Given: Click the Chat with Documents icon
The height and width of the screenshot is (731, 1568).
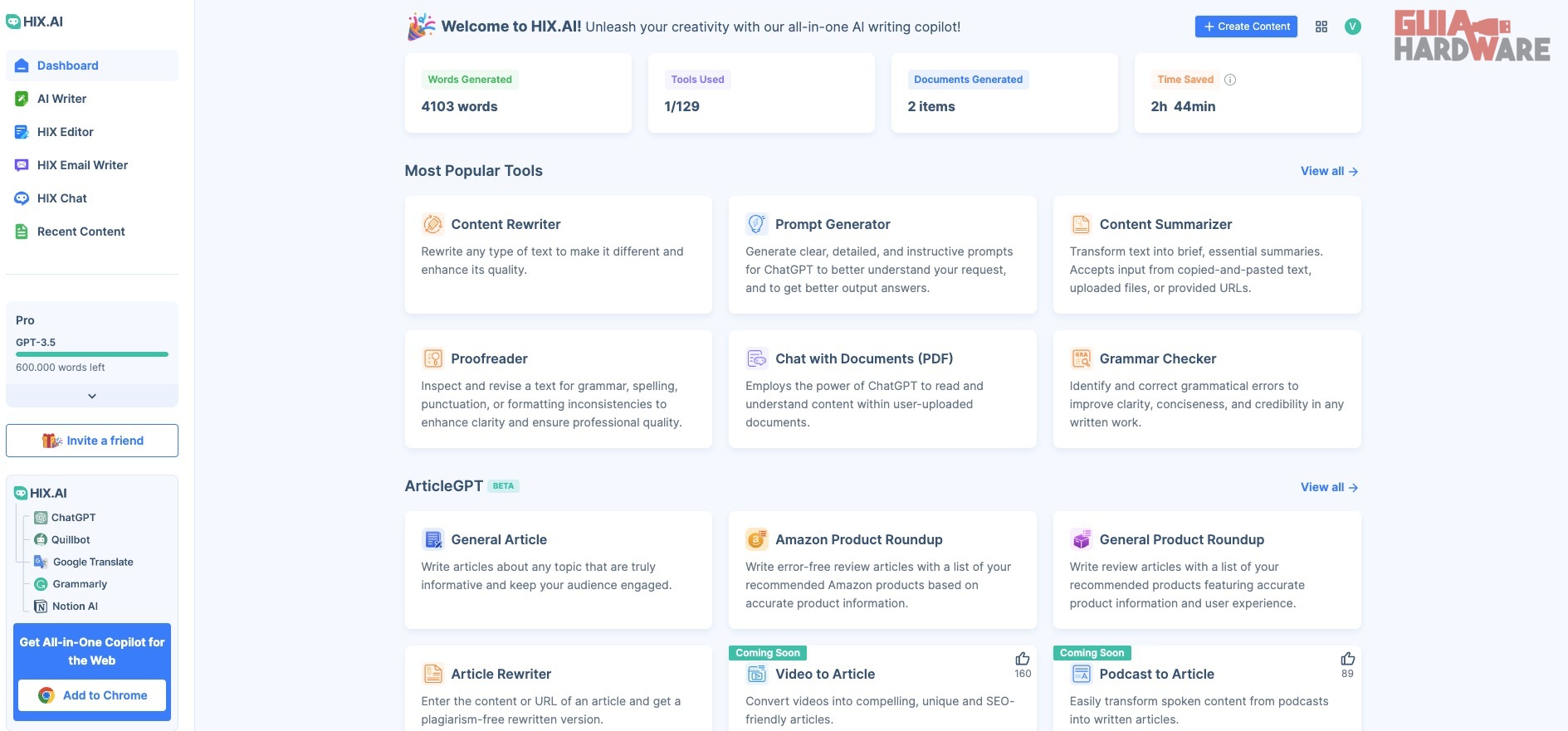Looking at the screenshot, I should 756,358.
